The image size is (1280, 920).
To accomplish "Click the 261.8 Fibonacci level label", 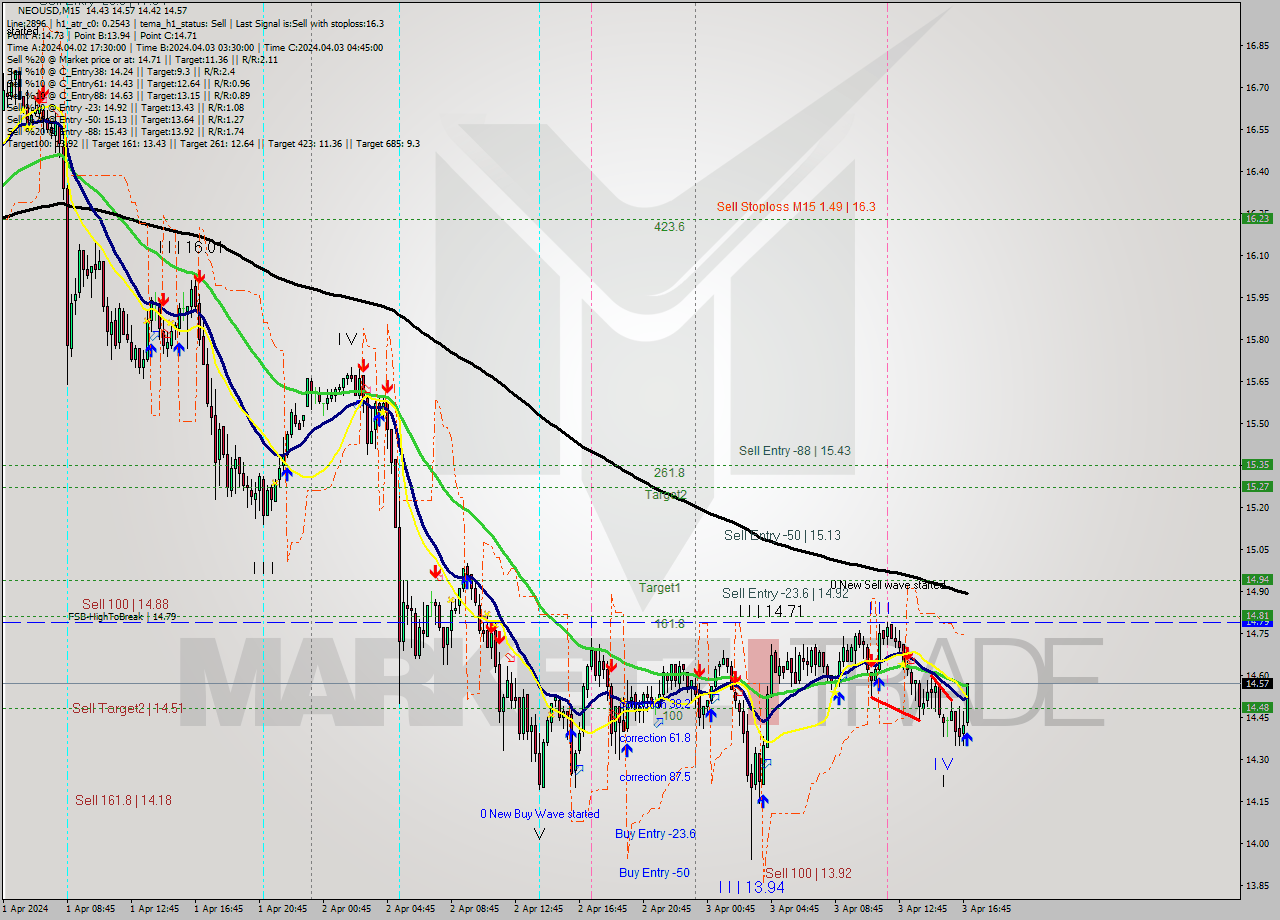I will pos(669,473).
